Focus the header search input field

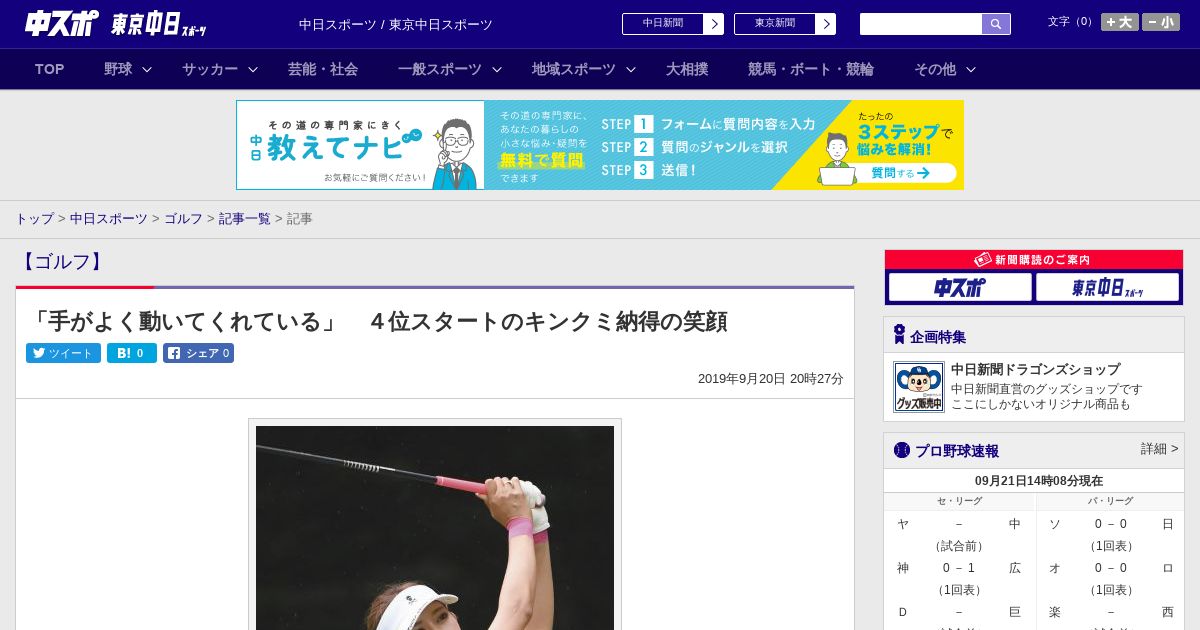[921, 24]
